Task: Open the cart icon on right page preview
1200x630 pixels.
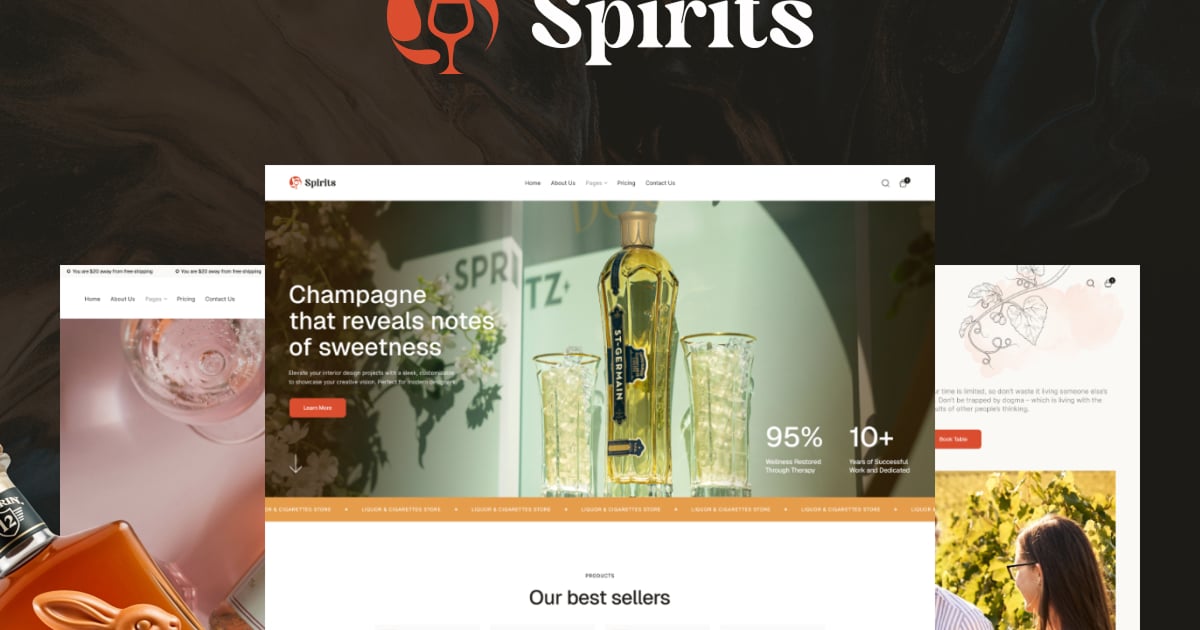Action: 1108,283
